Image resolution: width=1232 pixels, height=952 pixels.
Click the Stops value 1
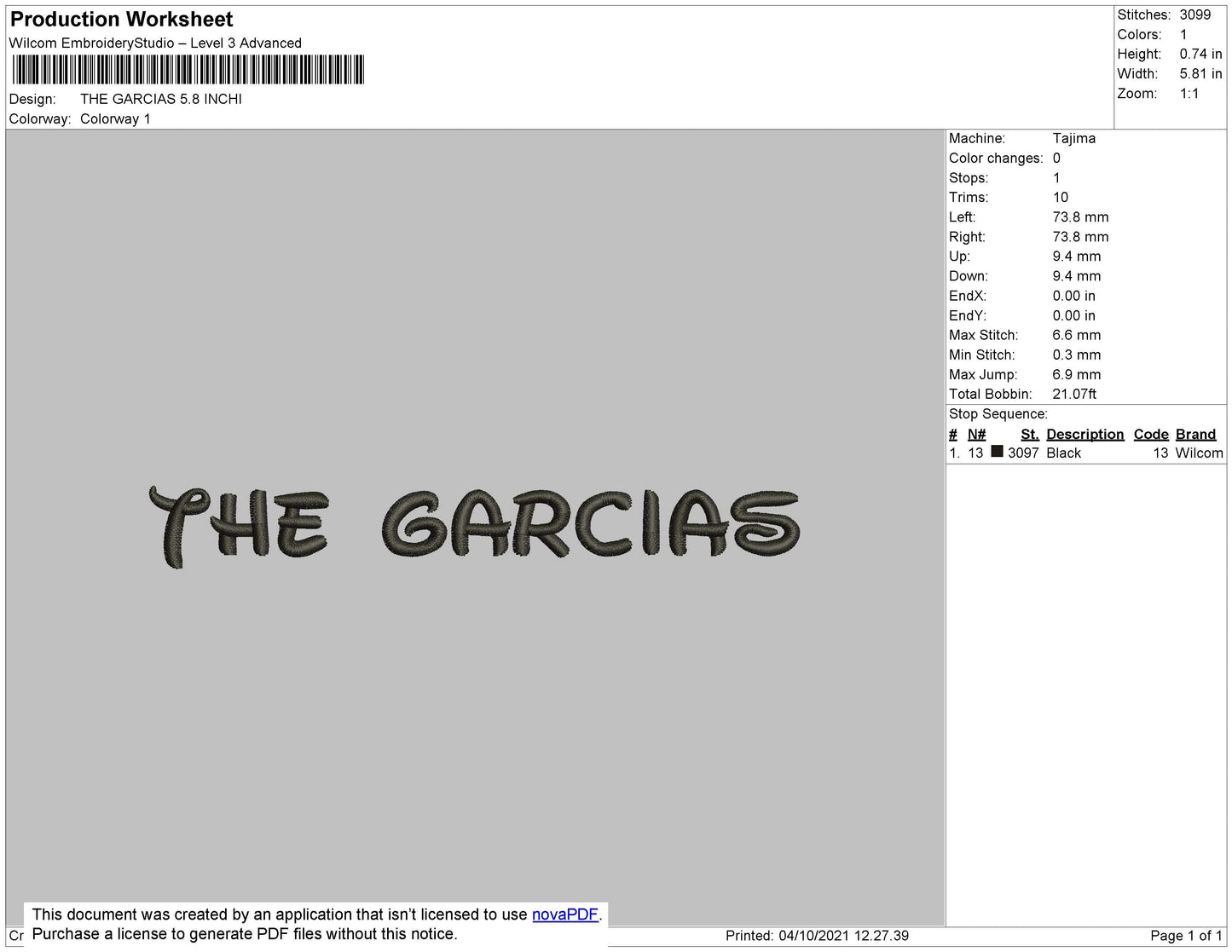coord(1057,178)
